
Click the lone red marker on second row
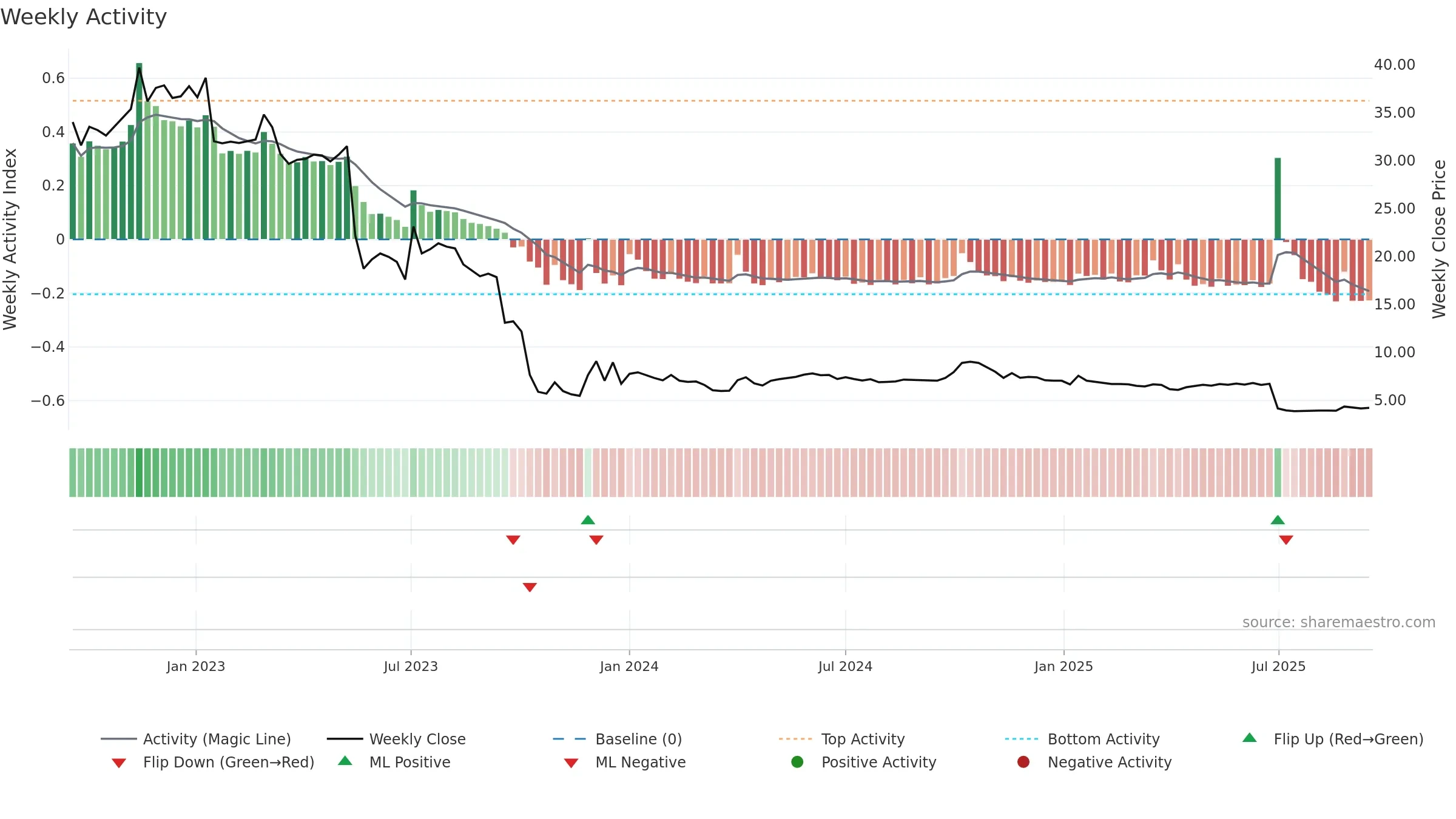530,587
